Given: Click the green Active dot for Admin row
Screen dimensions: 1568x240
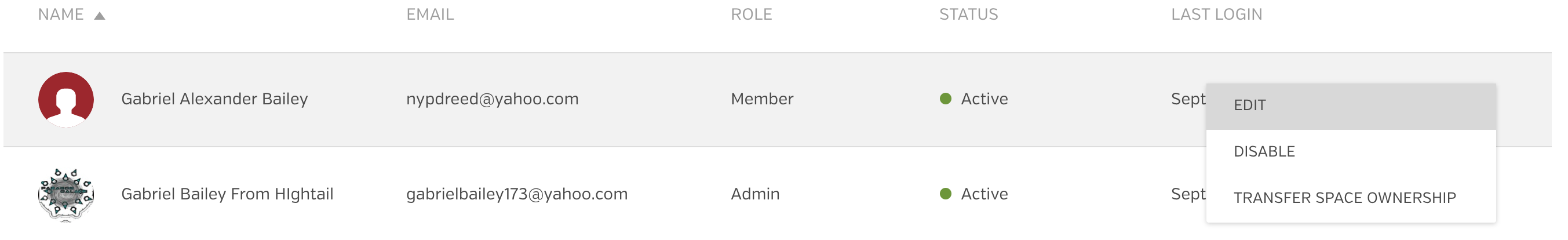Looking at the screenshot, I should coord(945,194).
